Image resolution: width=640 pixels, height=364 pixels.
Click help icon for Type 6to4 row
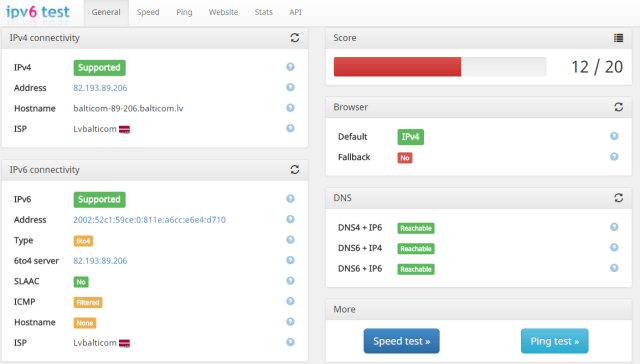pos(290,240)
